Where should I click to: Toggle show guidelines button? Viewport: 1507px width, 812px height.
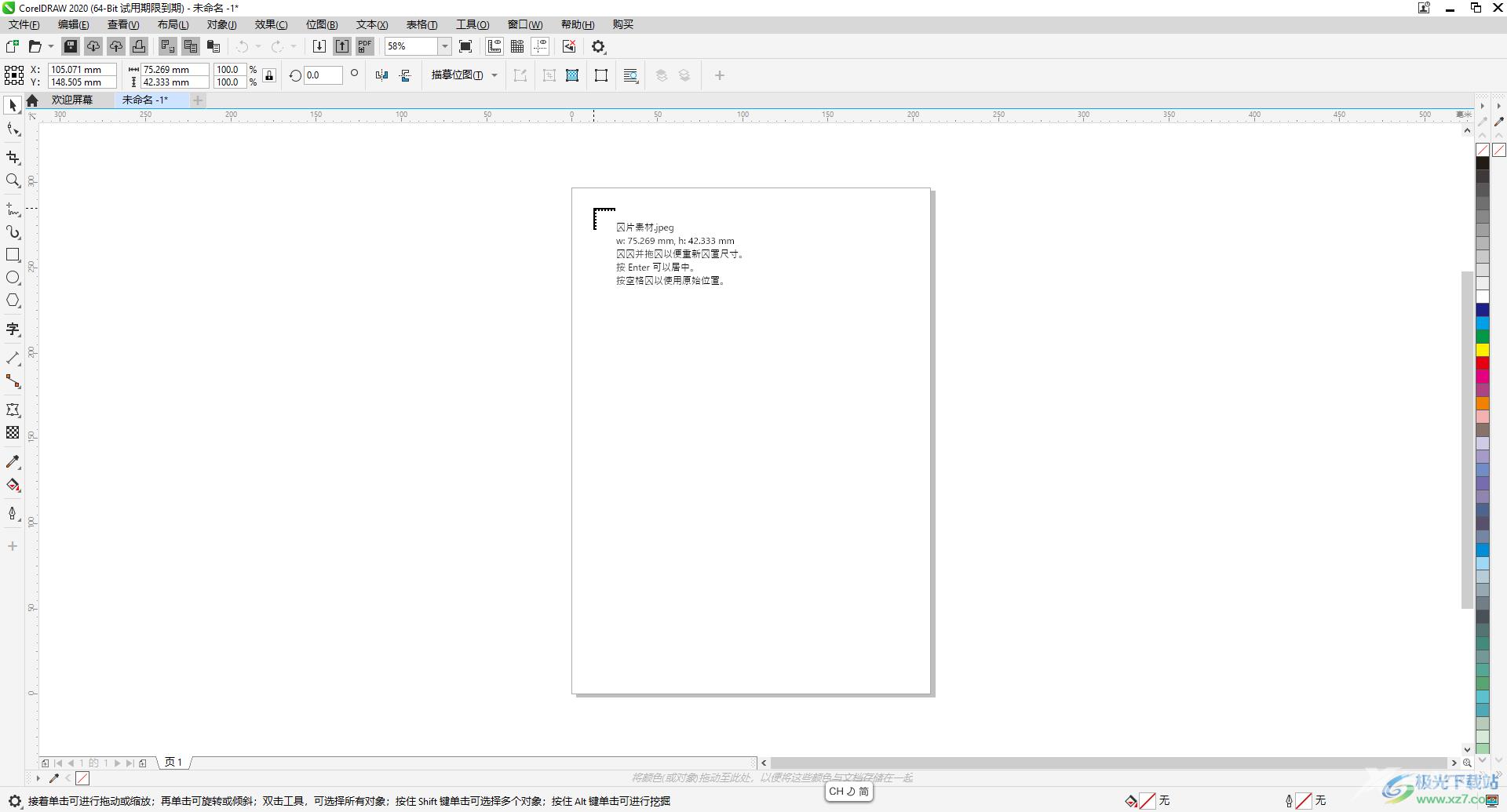click(540, 46)
